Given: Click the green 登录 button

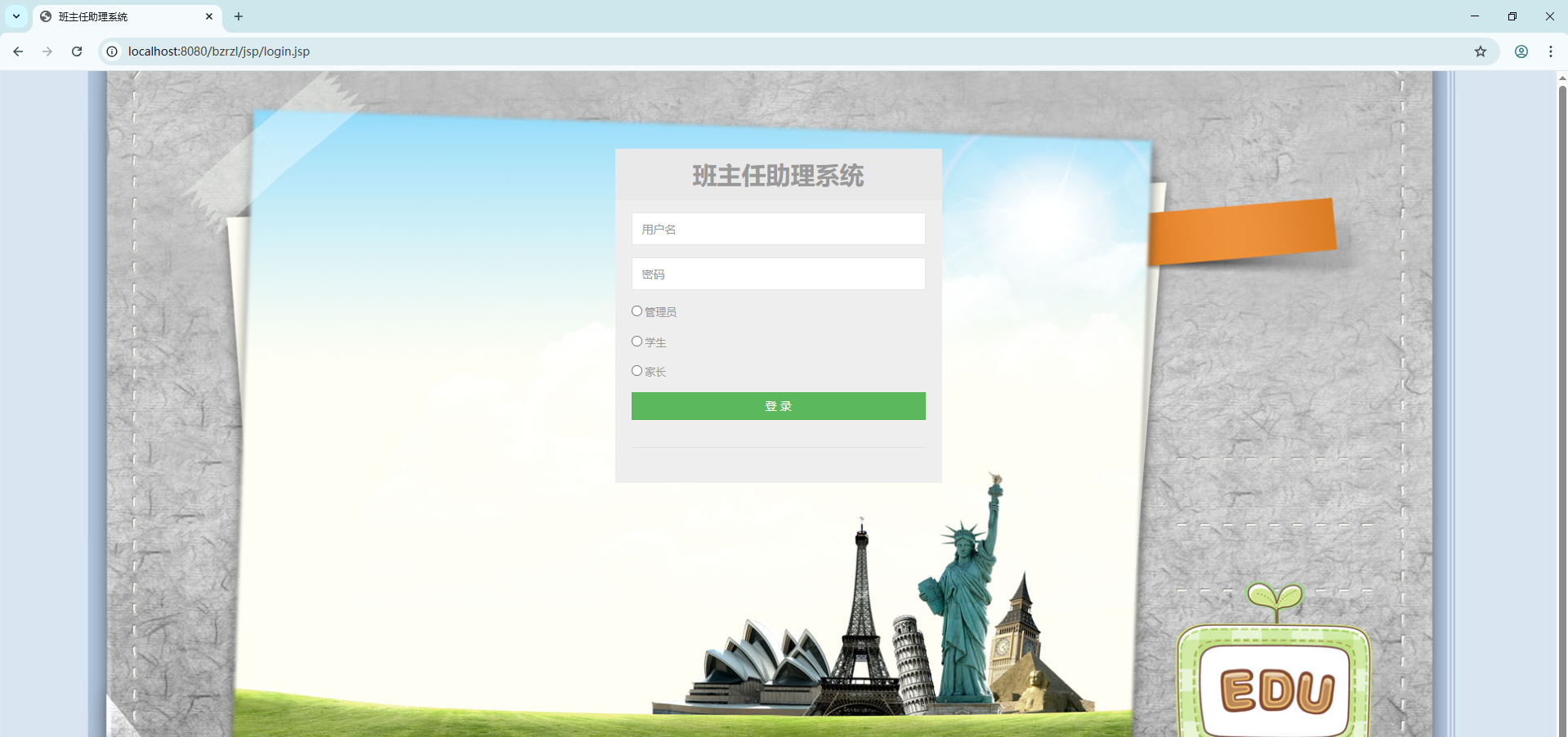Looking at the screenshot, I should [x=778, y=406].
